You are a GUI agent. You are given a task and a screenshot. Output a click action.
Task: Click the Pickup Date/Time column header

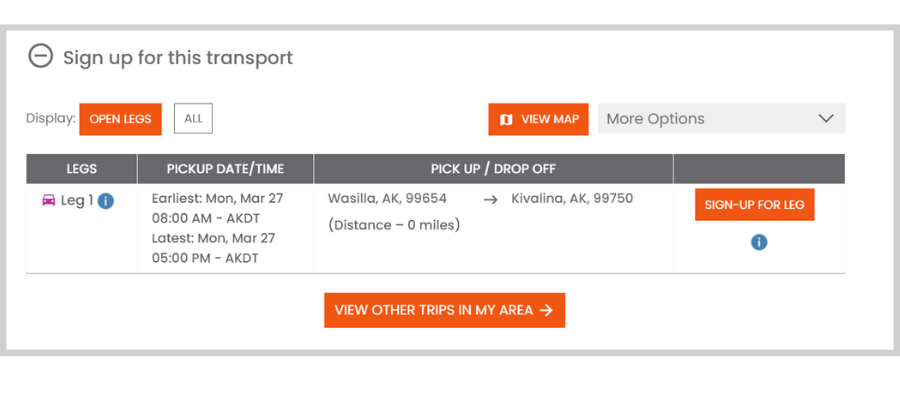[226, 169]
